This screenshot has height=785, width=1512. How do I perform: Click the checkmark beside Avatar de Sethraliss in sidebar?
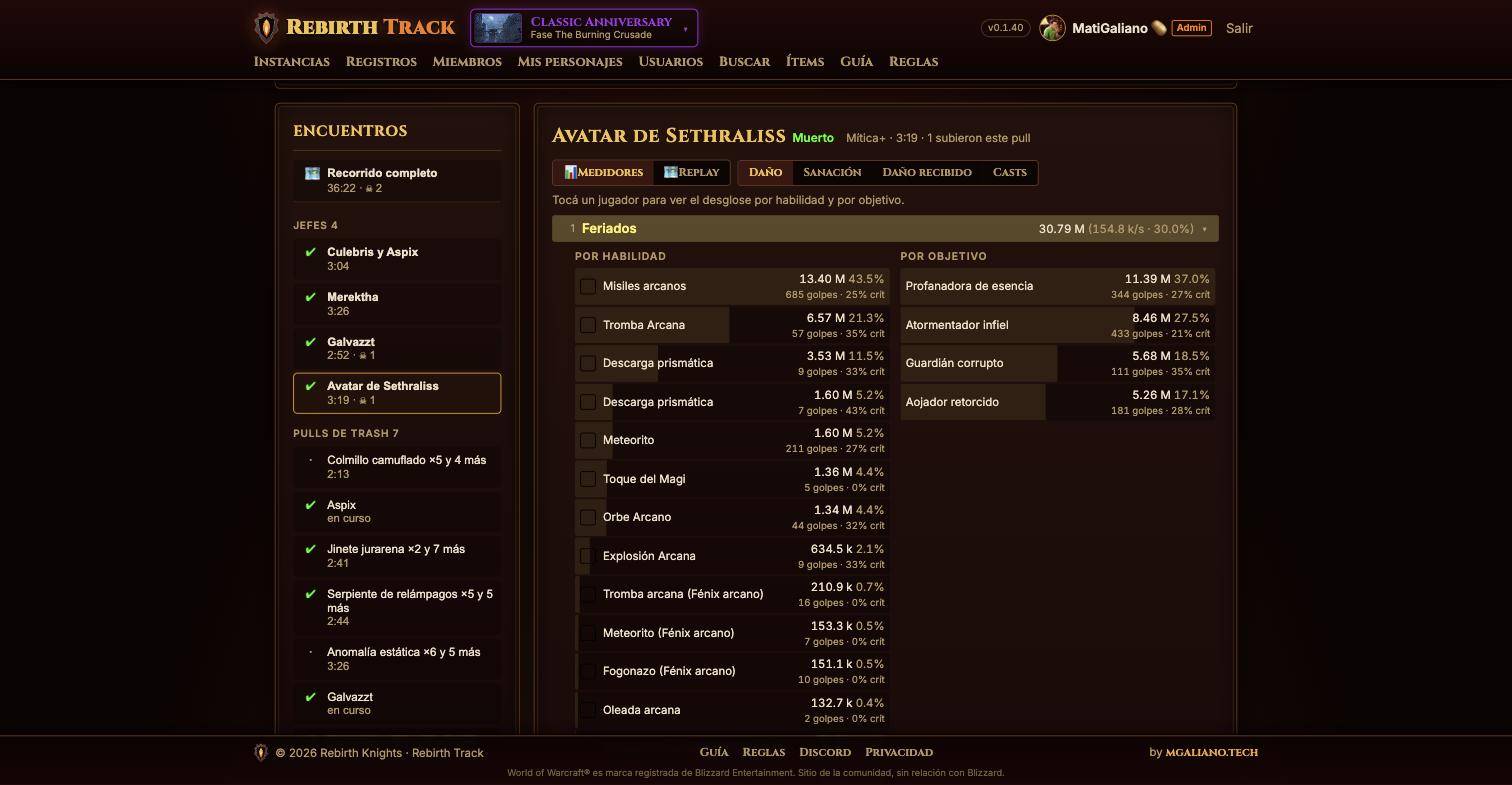pos(311,387)
